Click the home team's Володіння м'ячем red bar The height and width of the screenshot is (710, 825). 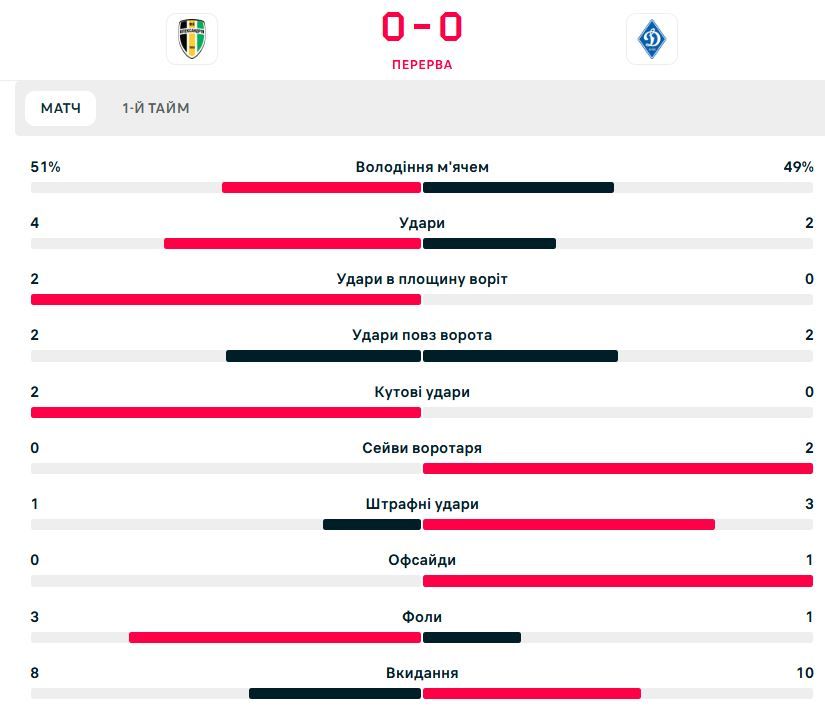pos(321,188)
